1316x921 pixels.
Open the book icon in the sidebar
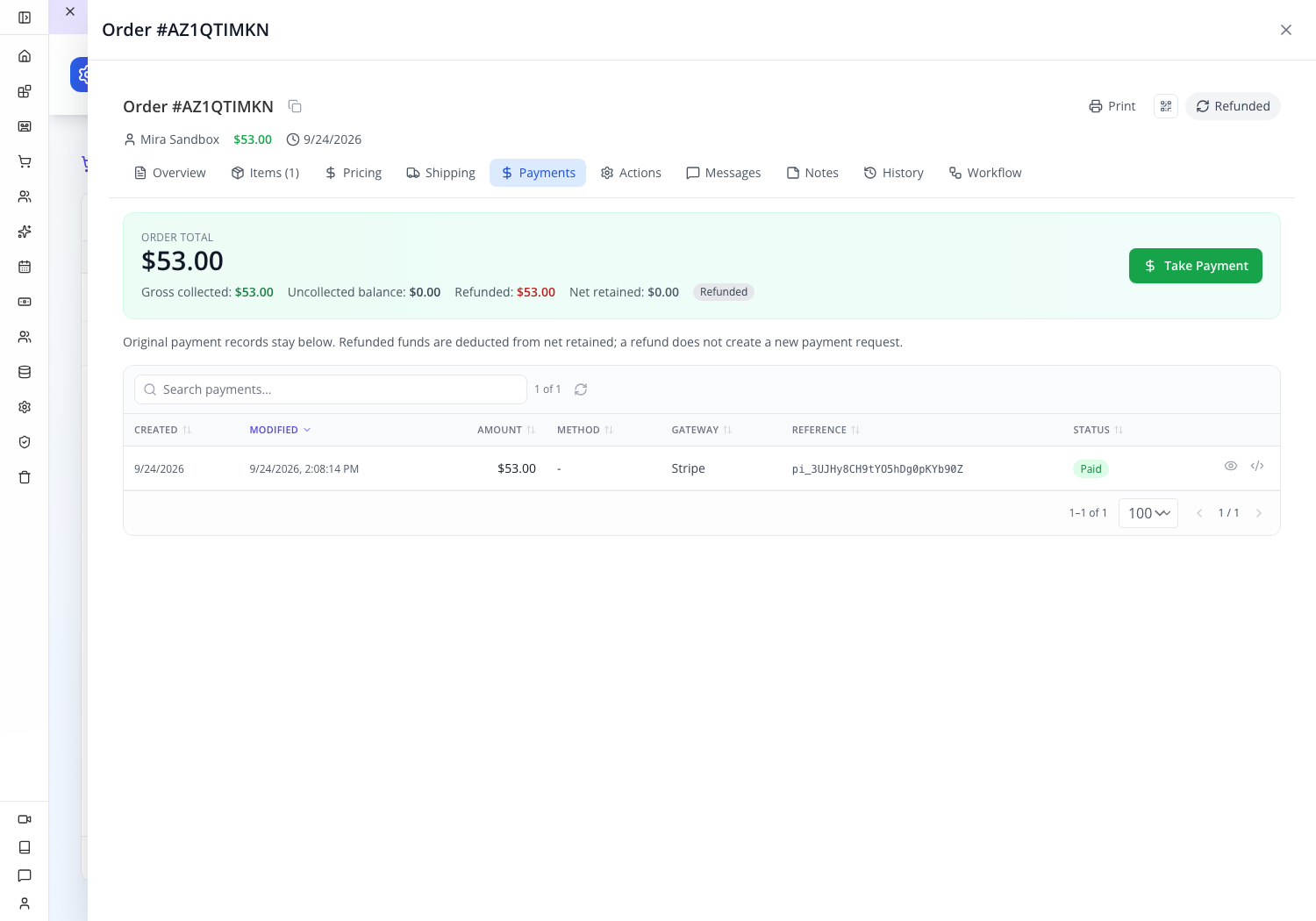tap(25, 847)
